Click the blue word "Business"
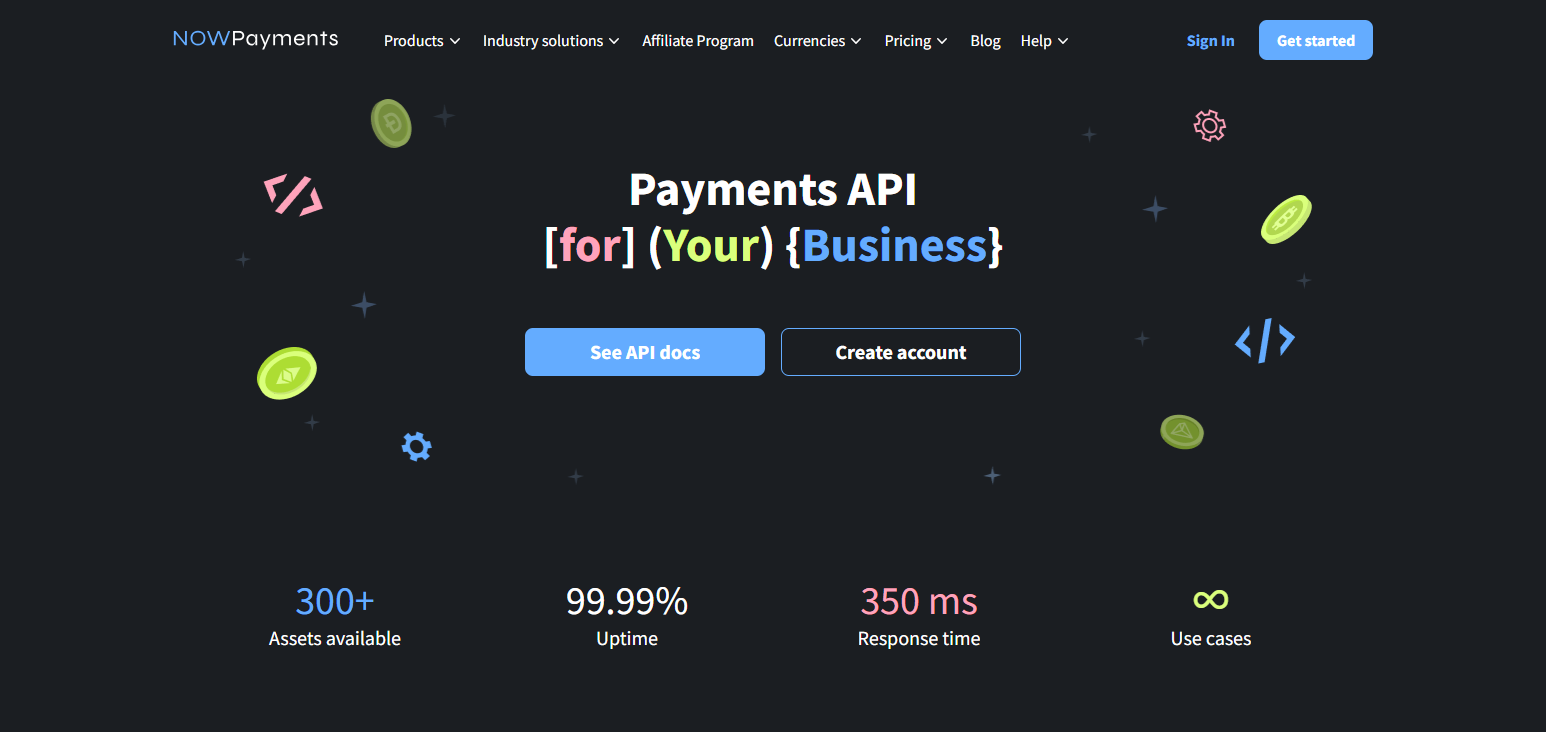 click(x=895, y=246)
